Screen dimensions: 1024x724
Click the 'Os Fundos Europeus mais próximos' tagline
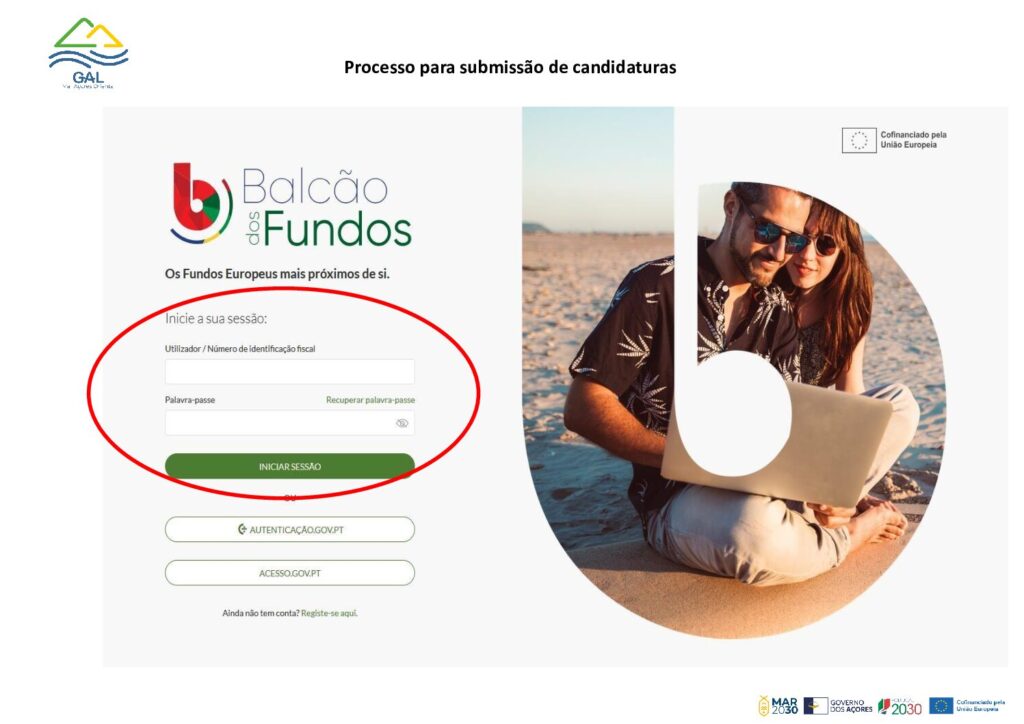pyautogui.click(x=277, y=274)
